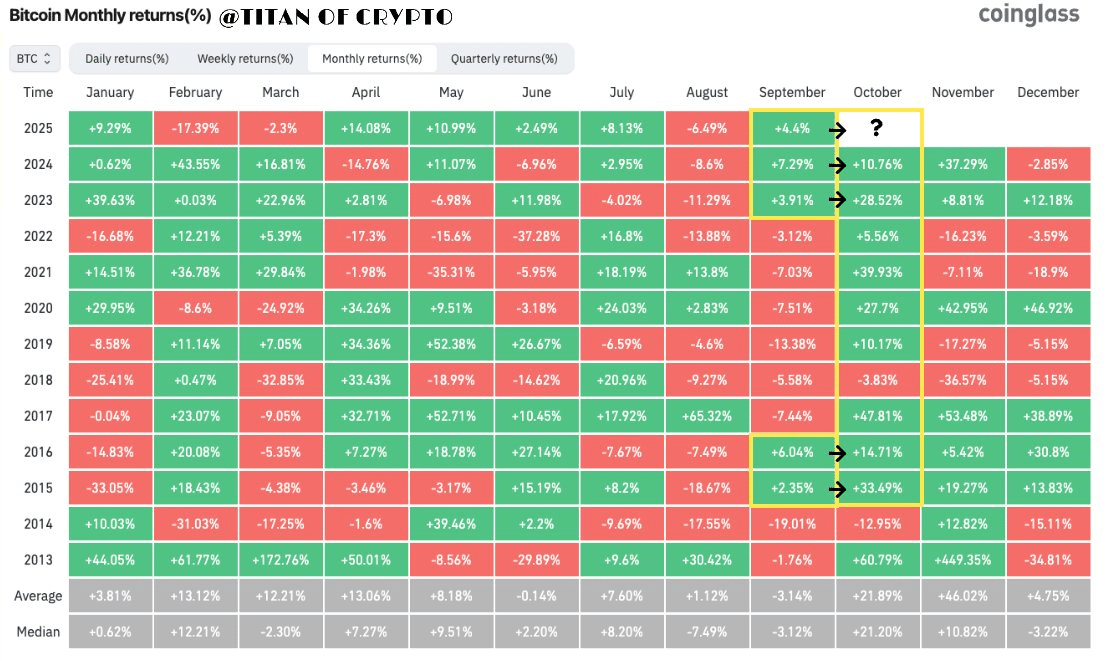
Task: Click the Median row label
Action: click(39, 632)
